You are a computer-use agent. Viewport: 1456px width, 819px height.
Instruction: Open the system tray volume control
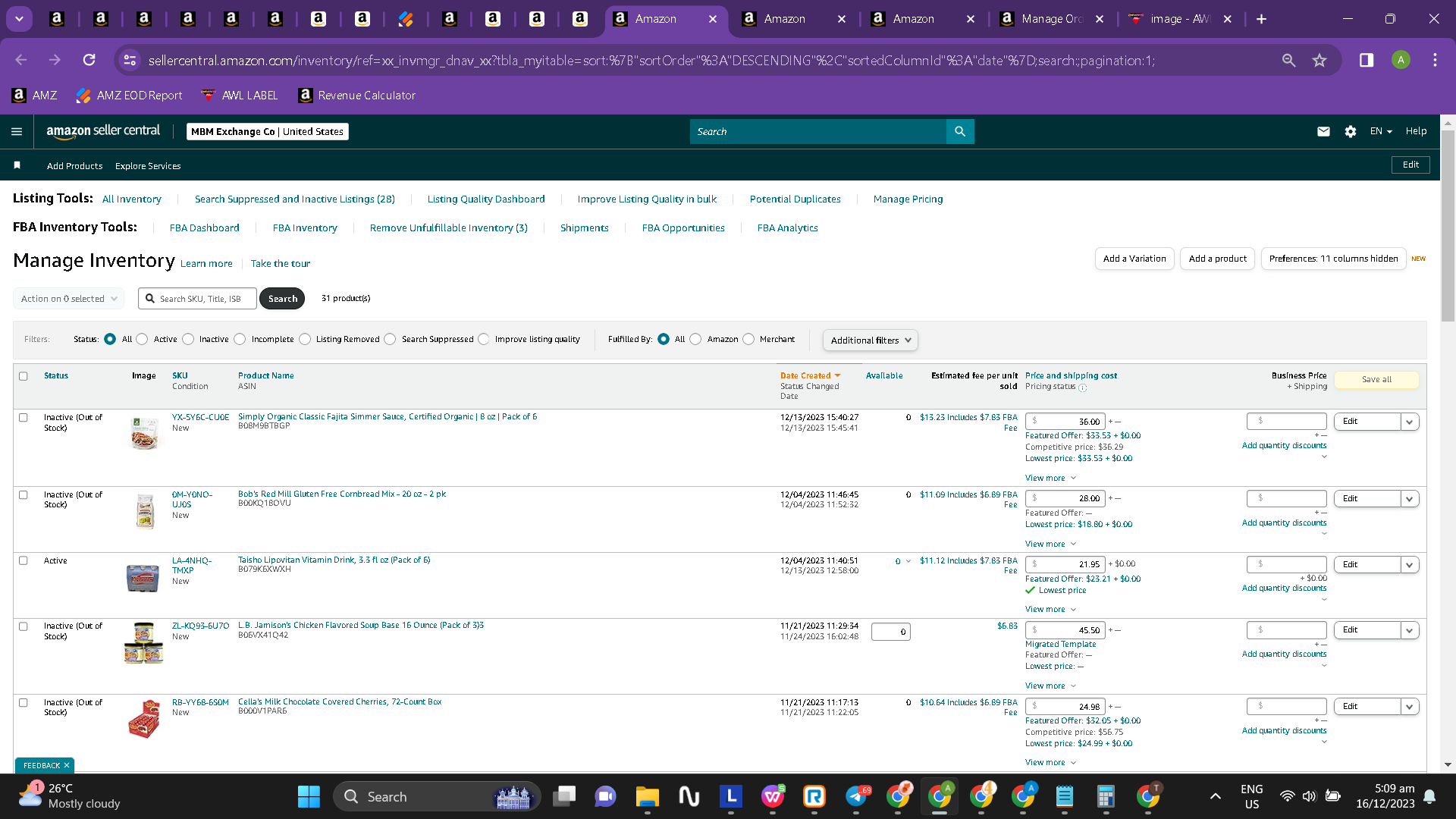1309,796
